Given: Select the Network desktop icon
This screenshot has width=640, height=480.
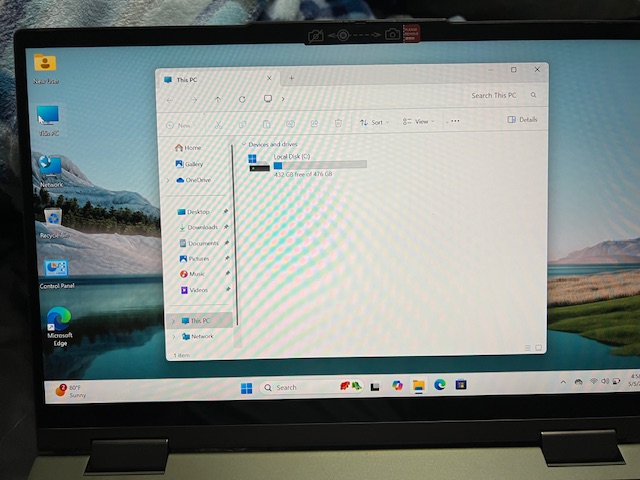Looking at the screenshot, I should pyautogui.click(x=51, y=171).
